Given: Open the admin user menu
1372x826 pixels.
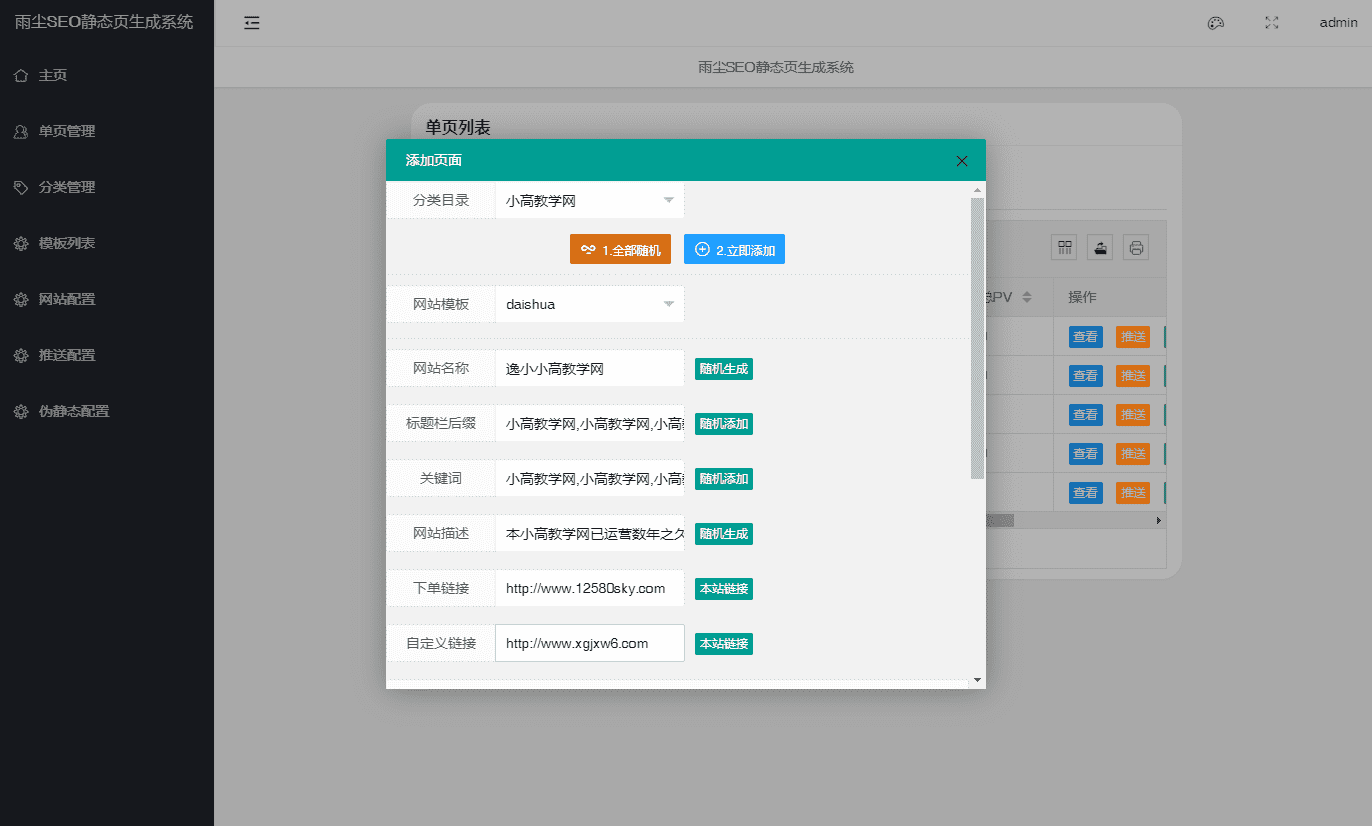Looking at the screenshot, I should click(x=1338, y=23).
